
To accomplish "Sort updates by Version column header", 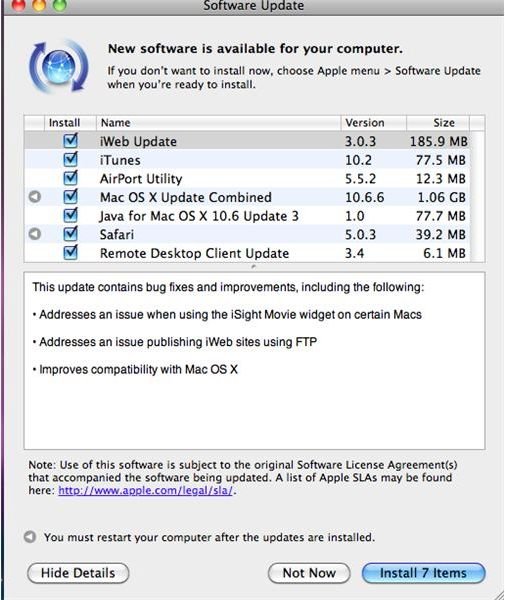I will coord(373,123).
